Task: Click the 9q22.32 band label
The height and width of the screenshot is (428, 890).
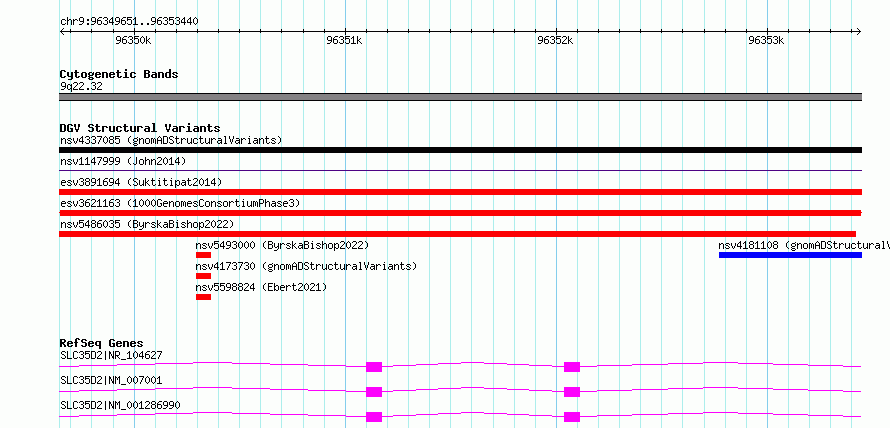Action: point(81,87)
